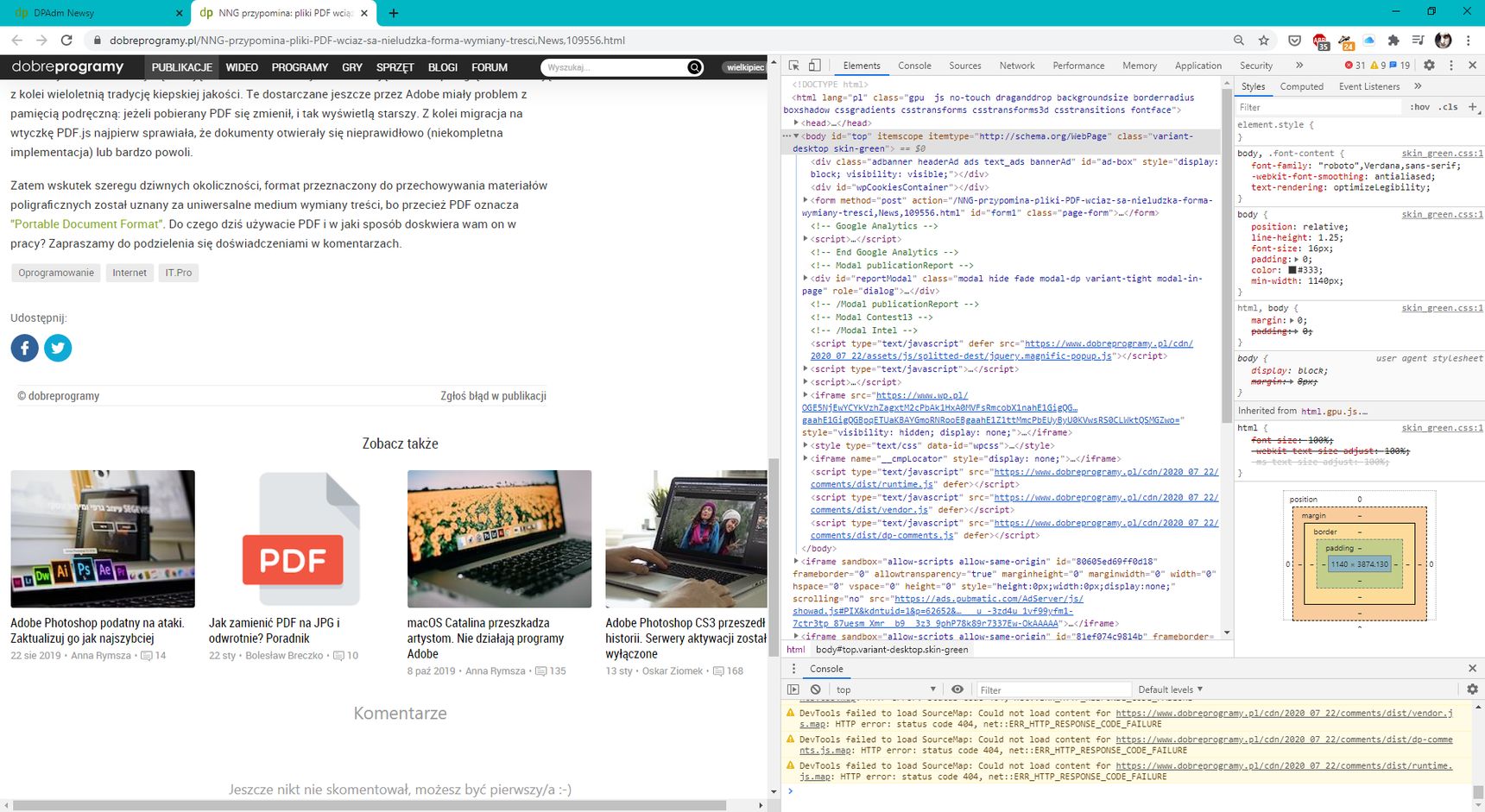
Task: Open the Extensions puzzle icon
Action: point(1393,40)
